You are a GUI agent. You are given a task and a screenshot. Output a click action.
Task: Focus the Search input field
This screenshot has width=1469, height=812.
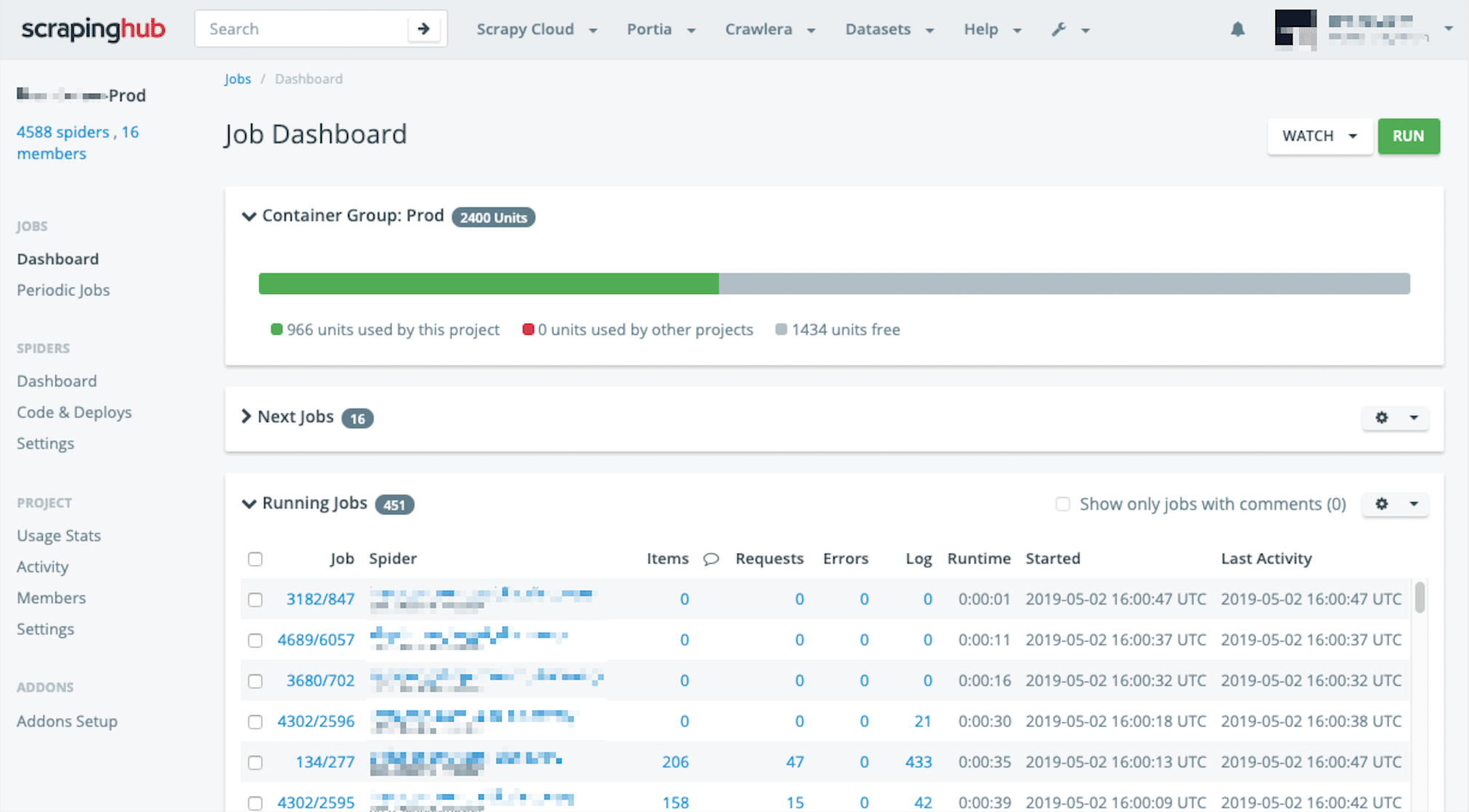(x=301, y=29)
